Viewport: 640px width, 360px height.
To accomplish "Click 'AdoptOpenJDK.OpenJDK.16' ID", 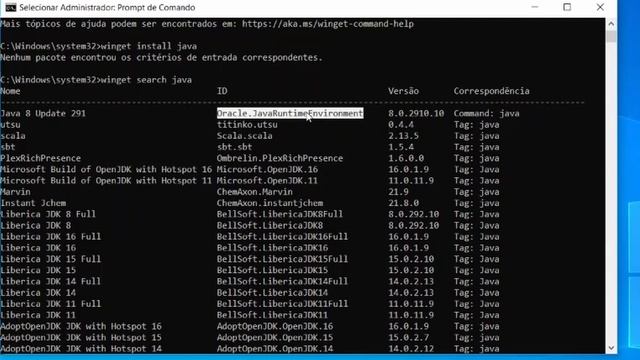I will tap(275, 327).
